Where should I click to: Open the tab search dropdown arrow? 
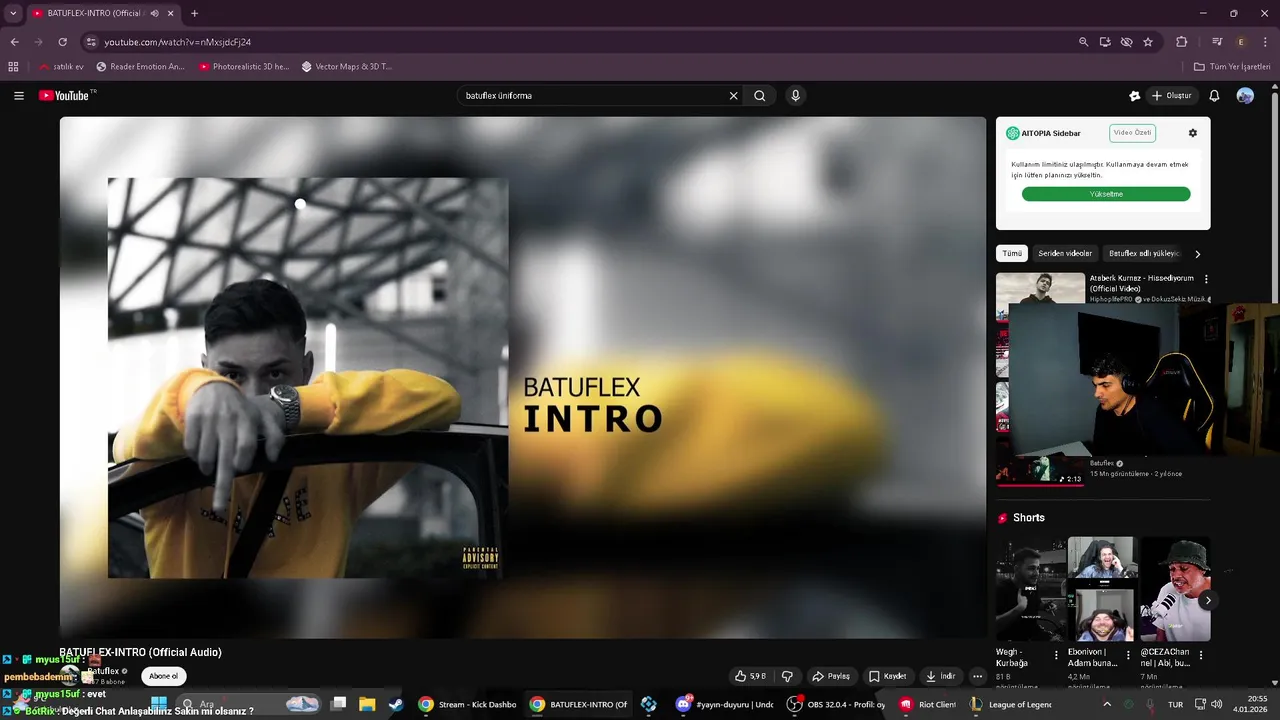coord(13,14)
